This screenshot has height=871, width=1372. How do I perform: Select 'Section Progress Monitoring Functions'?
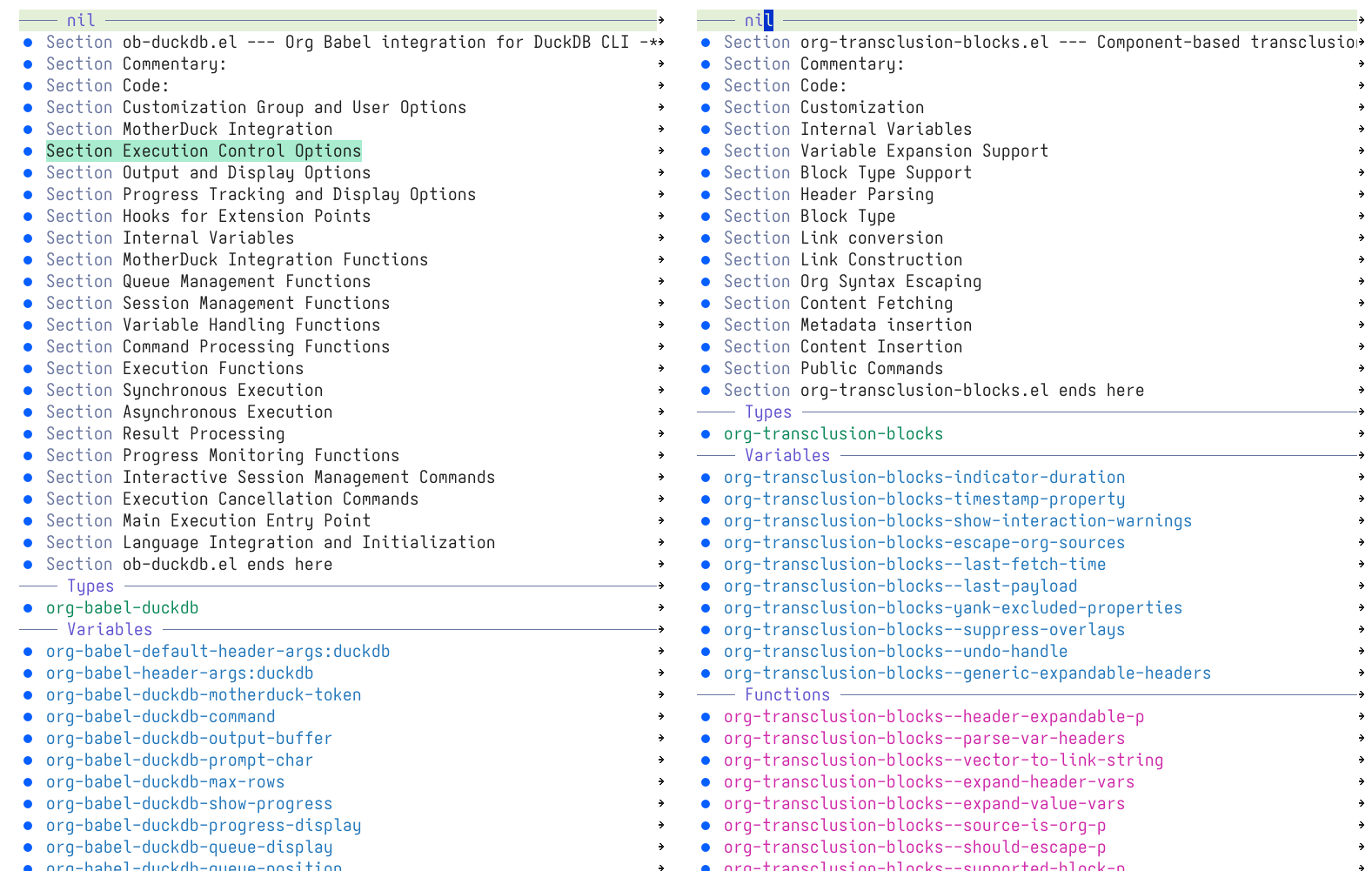point(223,455)
